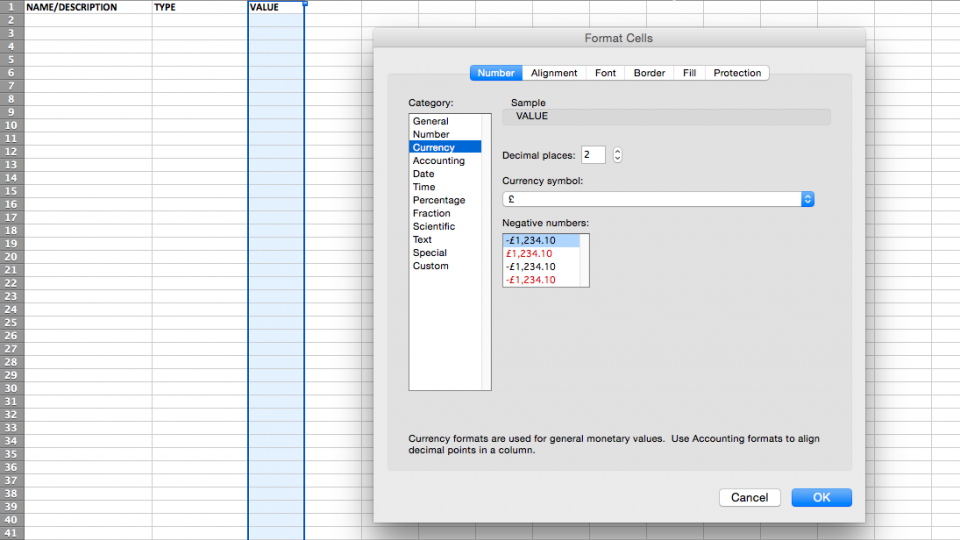Click the TYPE header cell

[200, 7]
